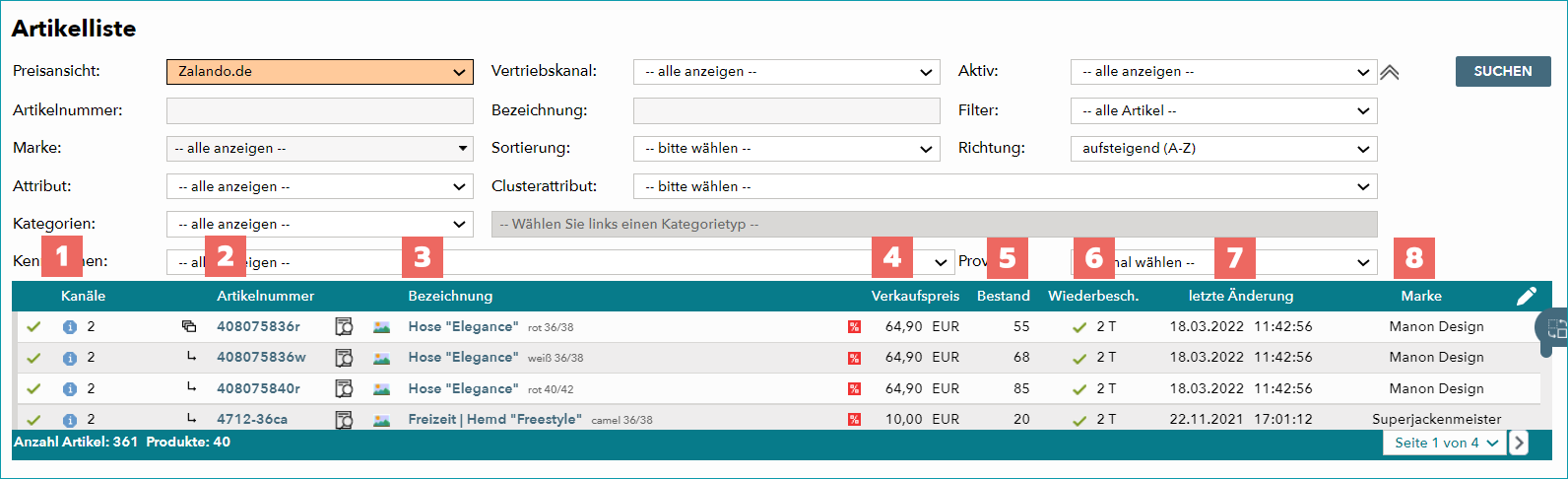Open the preview icon for article 408075840r

pos(344,389)
